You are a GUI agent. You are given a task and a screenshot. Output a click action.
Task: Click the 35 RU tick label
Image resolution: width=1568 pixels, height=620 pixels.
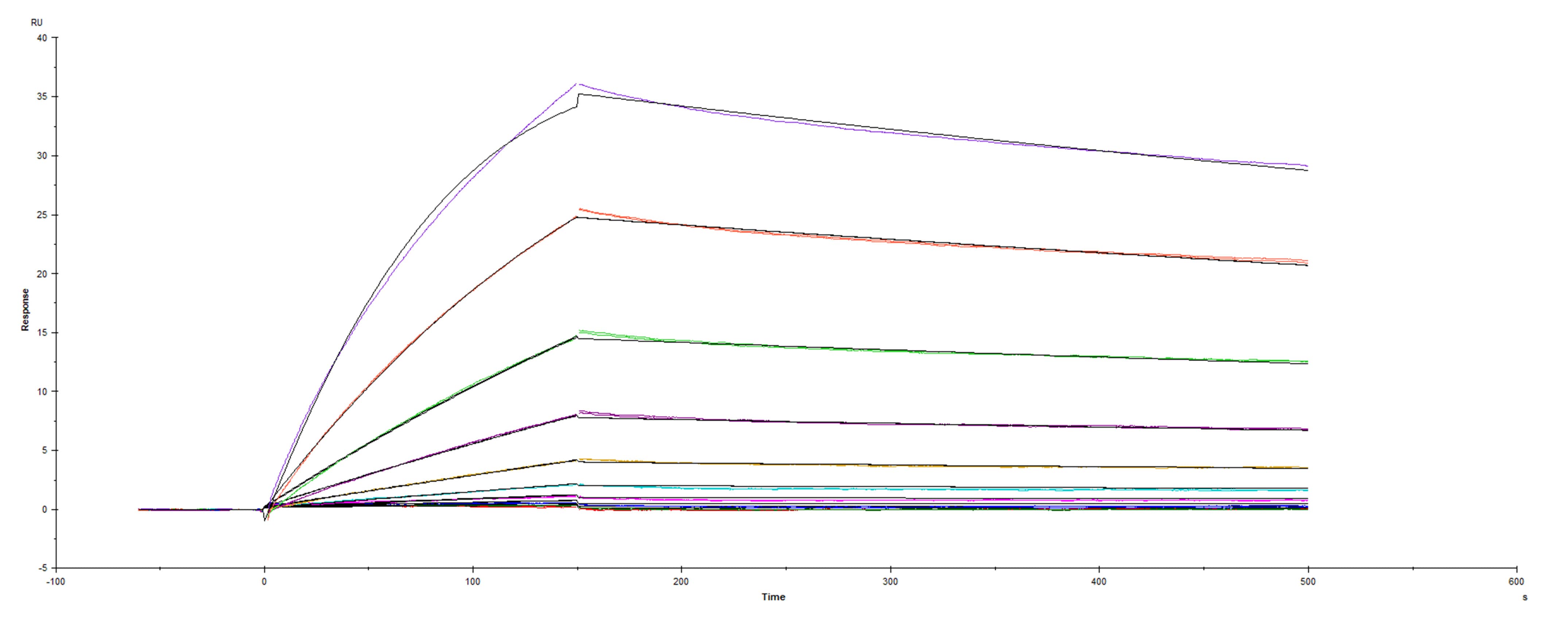[x=42, y=97]
